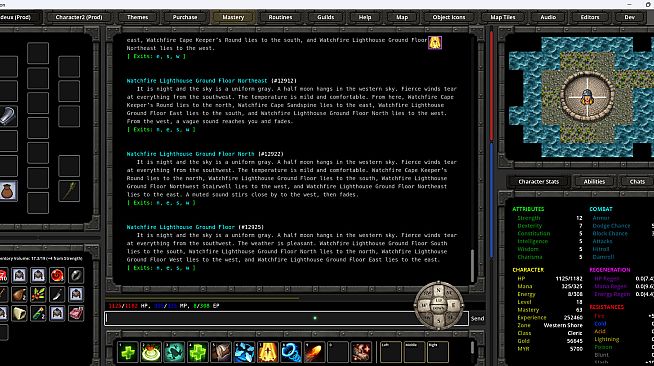The height and width of the screenshot is (366, 654).
Task: Pick the red orb in inventory
Action: 57,275
